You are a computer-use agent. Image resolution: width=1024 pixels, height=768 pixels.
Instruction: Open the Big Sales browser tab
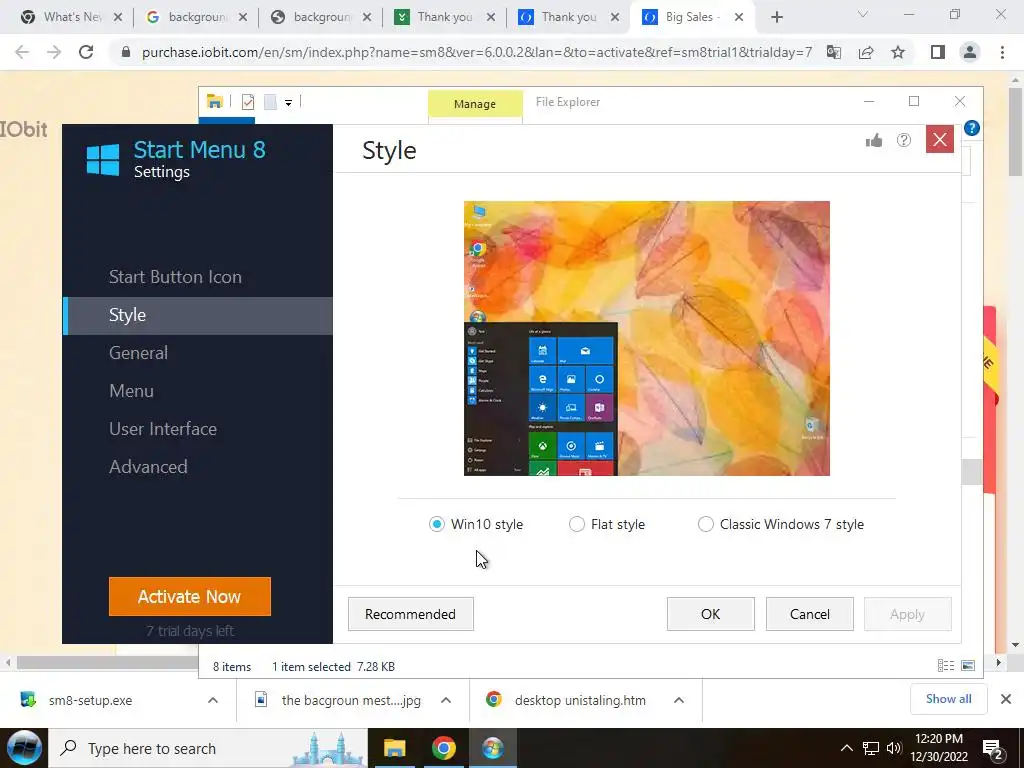click(x=693, y=17)
